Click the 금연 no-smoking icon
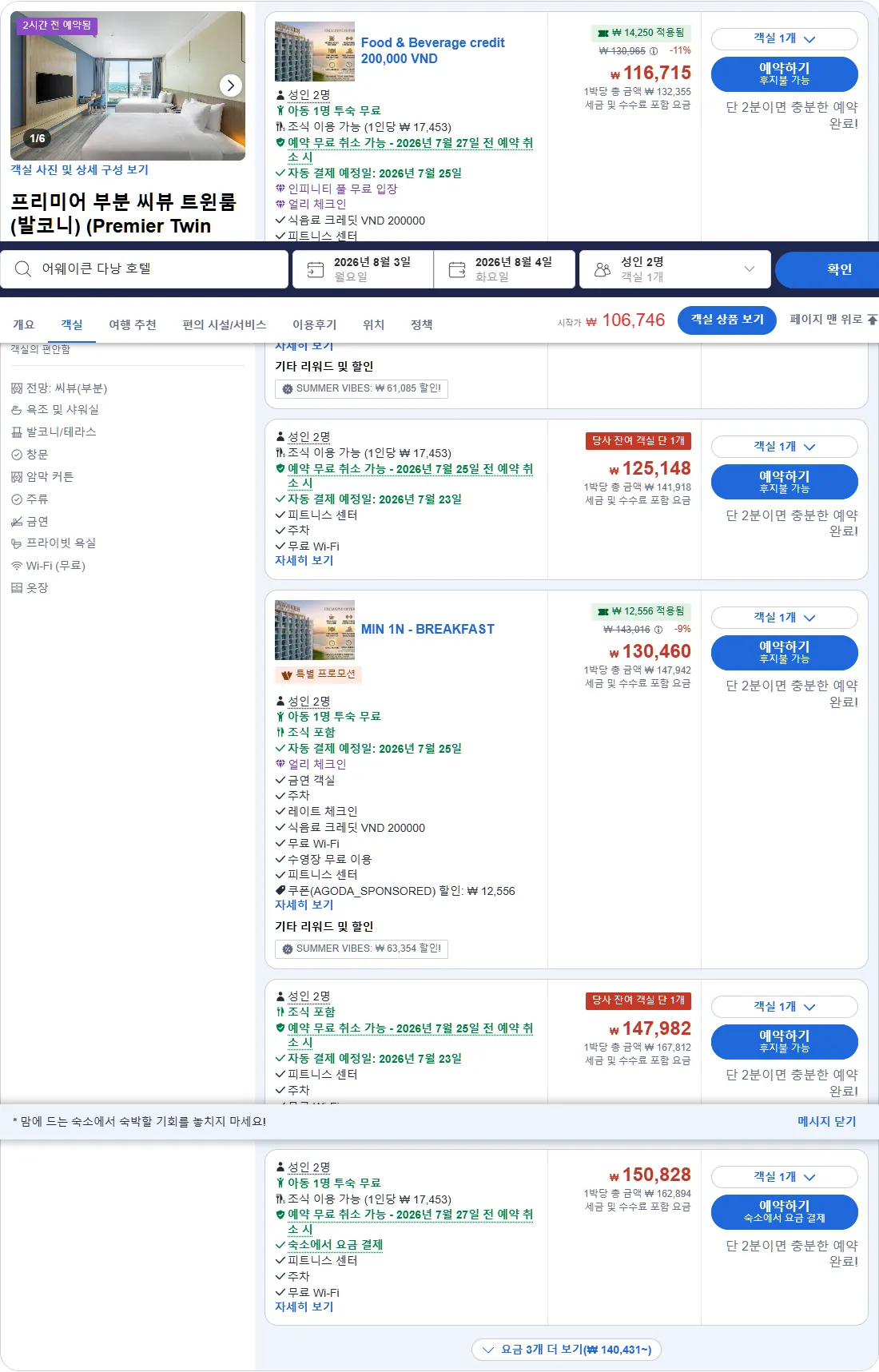The width and height of the screenshot is (879, 1372). [x=17, y=522]
